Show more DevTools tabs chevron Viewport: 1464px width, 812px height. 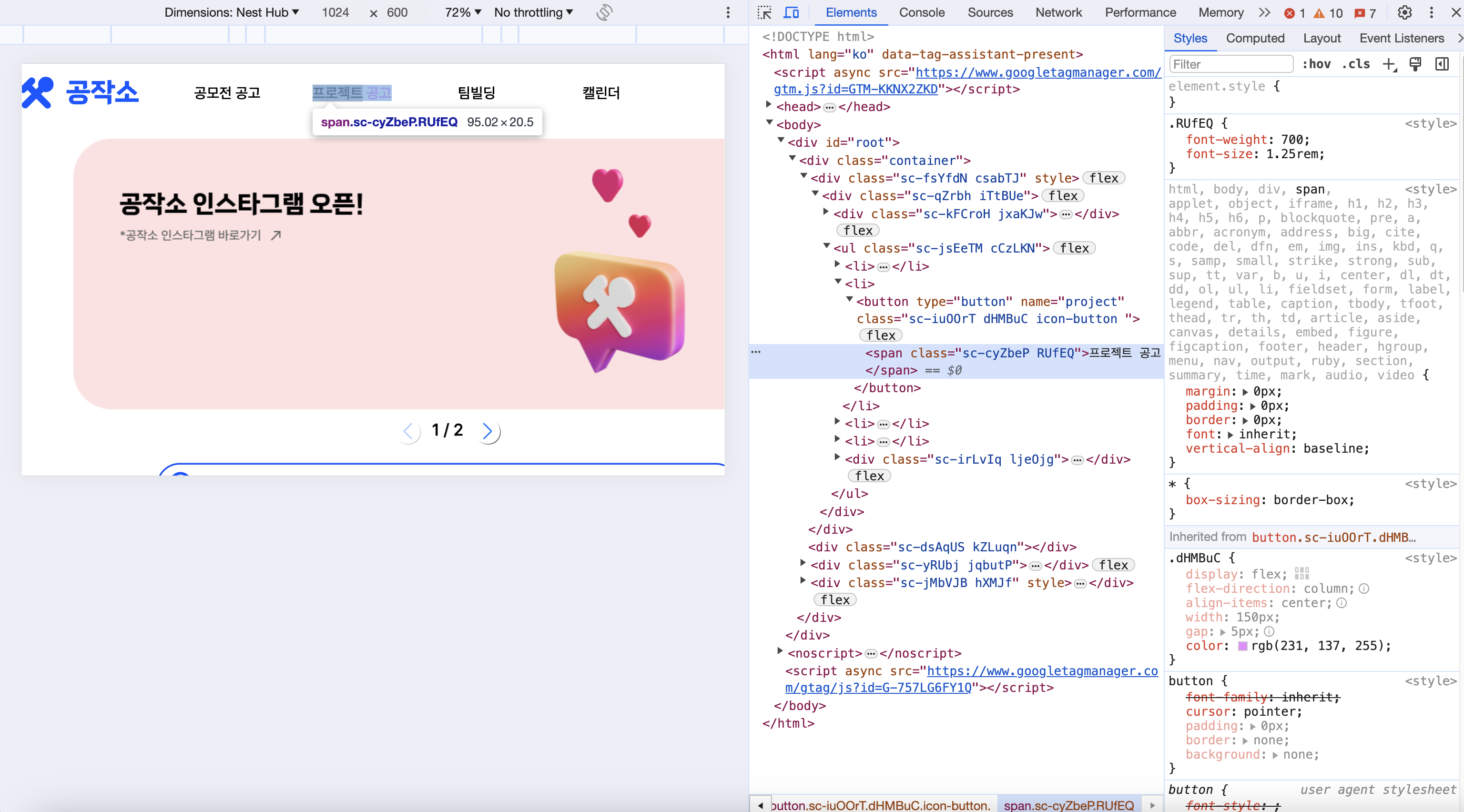[1264, 12]
